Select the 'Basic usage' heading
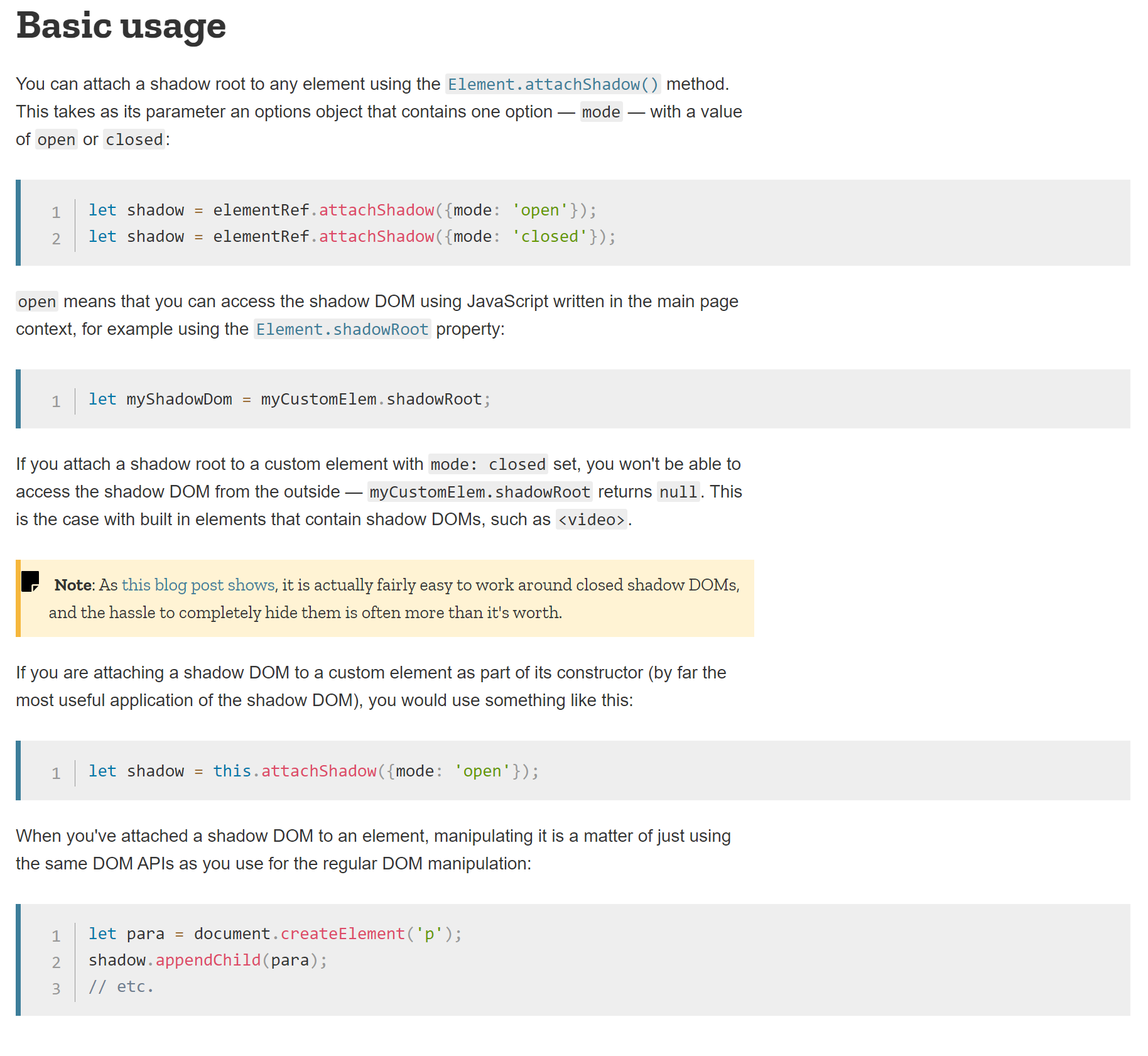 (121, 26)
